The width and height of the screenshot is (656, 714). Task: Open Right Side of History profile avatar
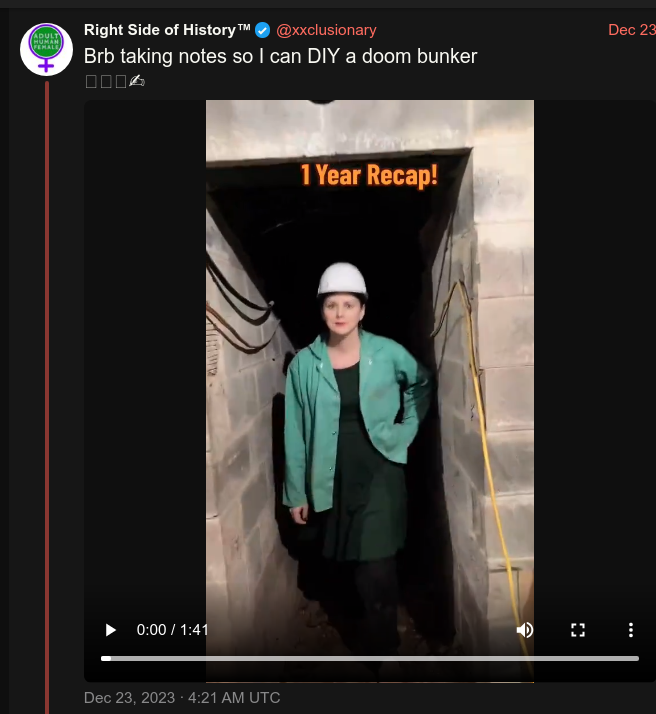pyautogui.click(x=46, y=49)
